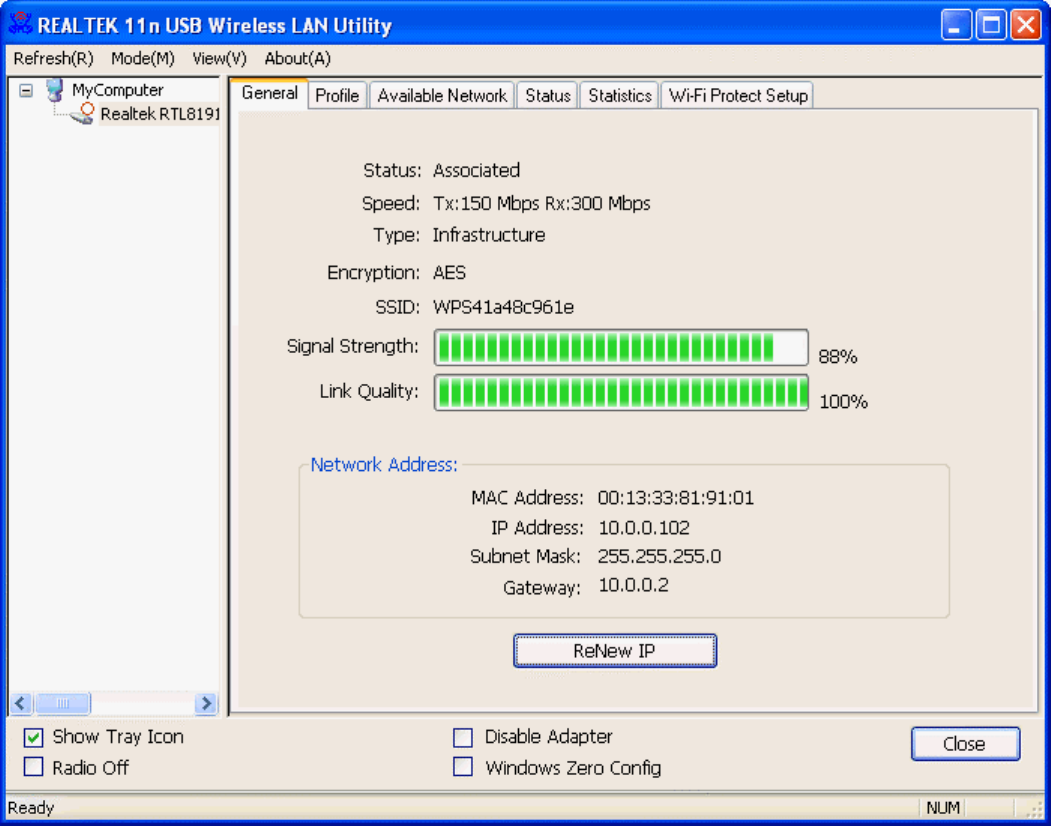Click the Ready status bar text
Image resolution: width=1051 pixels, height=826 pixels.
[31, 808]
